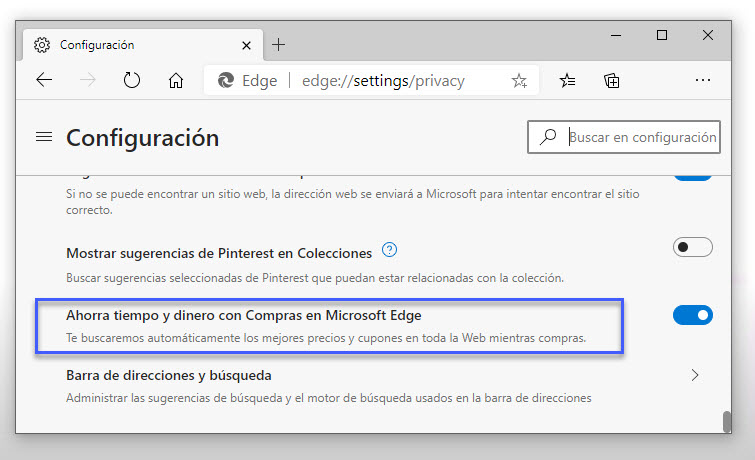Open the Configuración hamburger menu
The height and width of the screenshot is (460, 755).
[x=44, y=137]
